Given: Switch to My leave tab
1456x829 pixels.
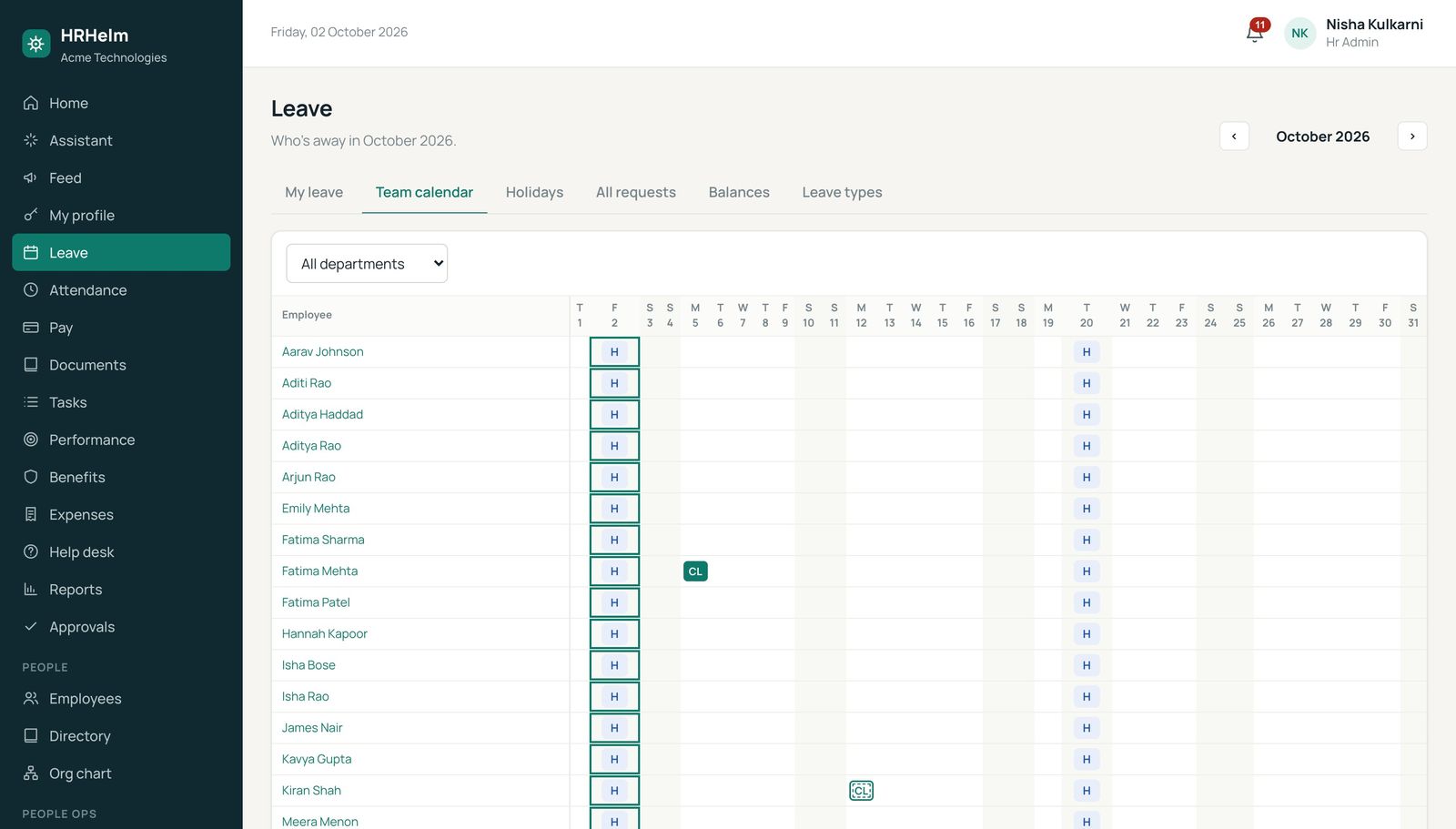Looking at the screenshot, I should pos(314,192).
